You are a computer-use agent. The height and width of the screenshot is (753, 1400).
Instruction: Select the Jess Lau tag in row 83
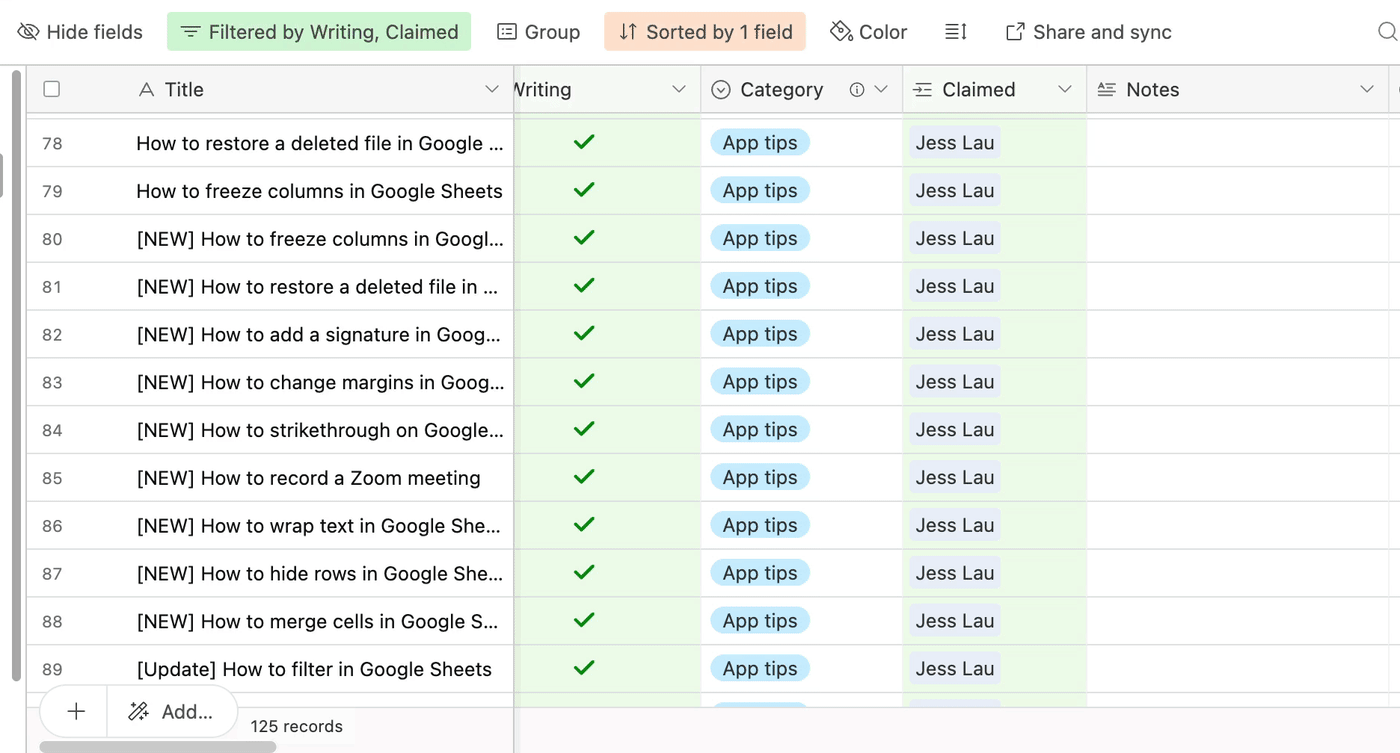pyautogui.click(x=955, y=382)
